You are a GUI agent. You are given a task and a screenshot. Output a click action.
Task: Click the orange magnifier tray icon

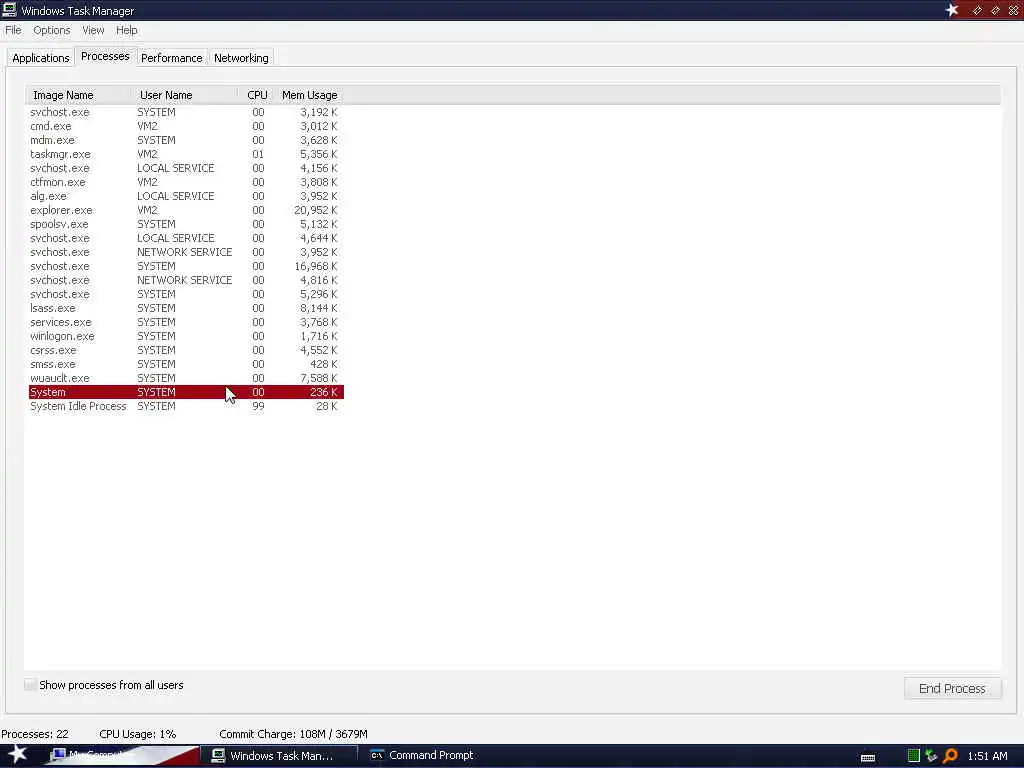(950, 756)
